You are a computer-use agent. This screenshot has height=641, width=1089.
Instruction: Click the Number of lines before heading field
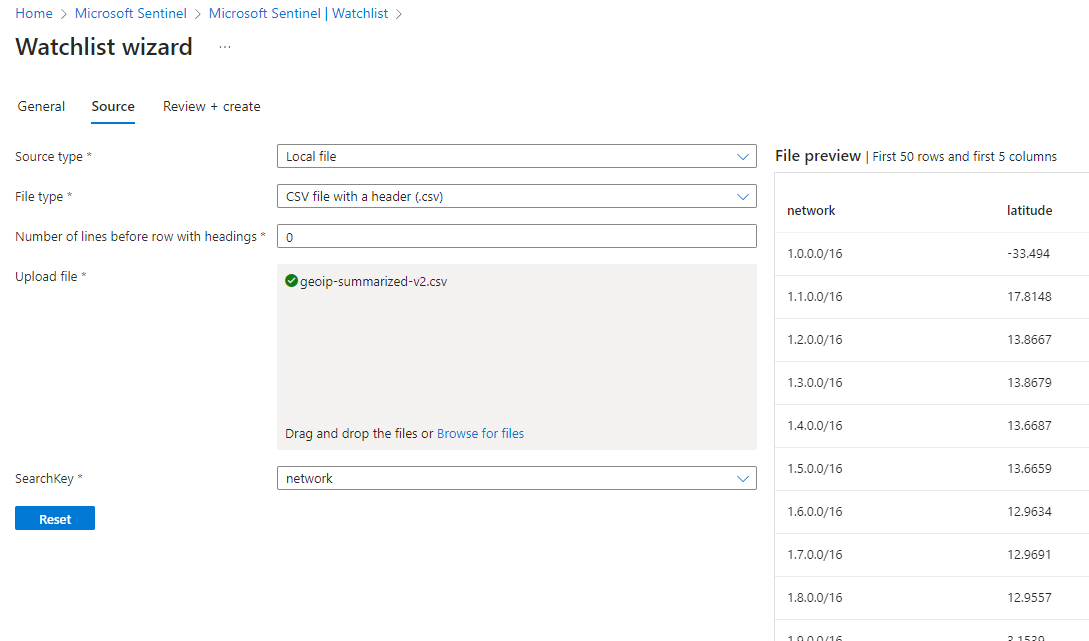(x=517, y=236)
